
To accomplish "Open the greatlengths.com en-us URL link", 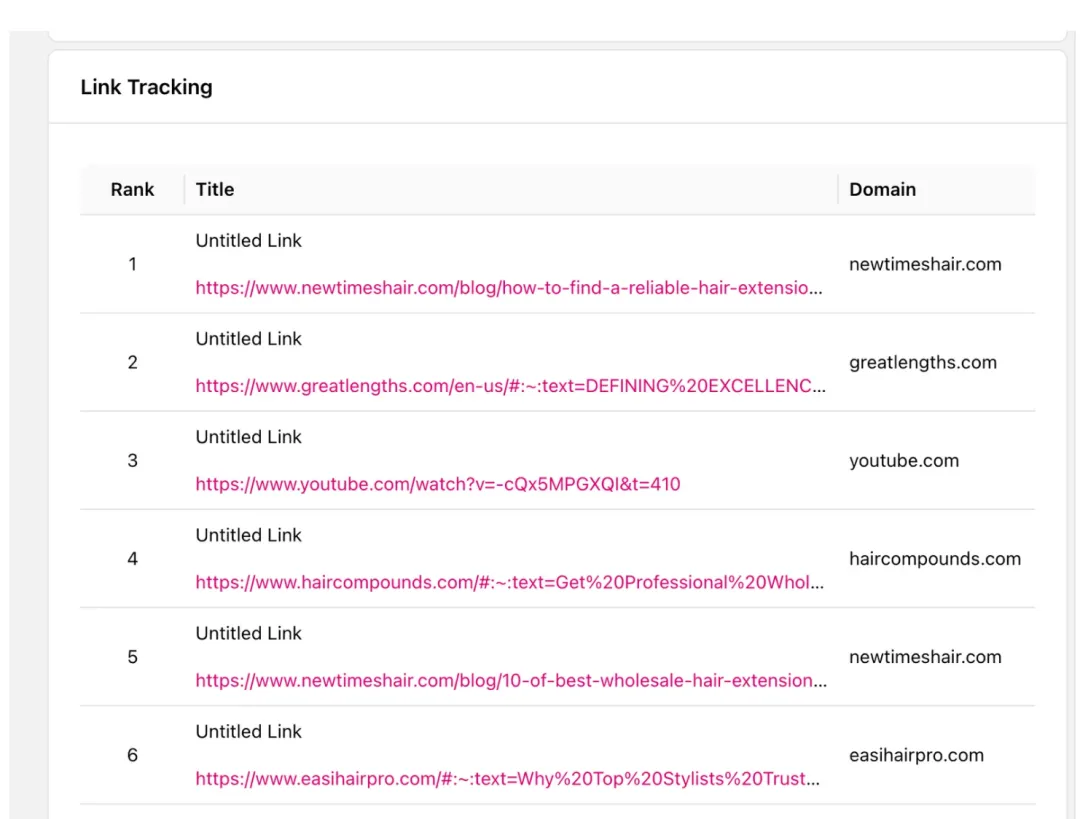I will pyautogui.click(x=510, y=386).
